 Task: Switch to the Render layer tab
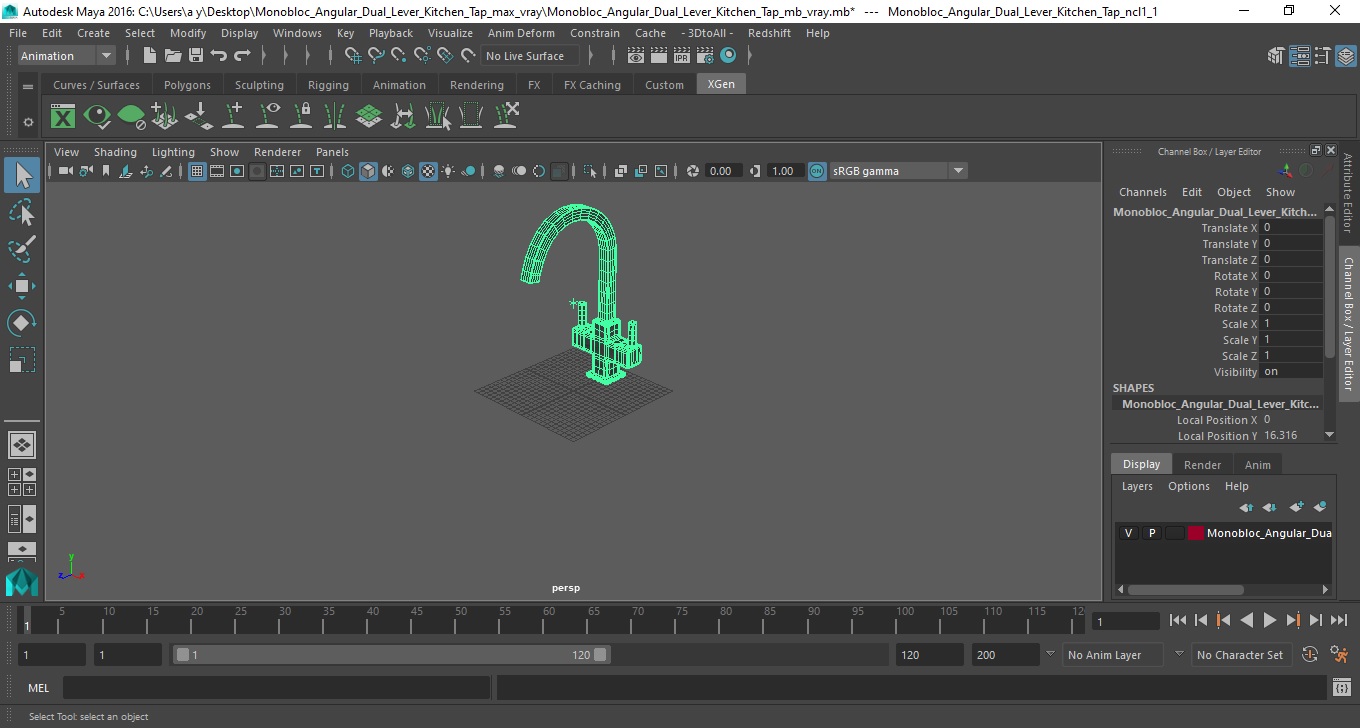[1202, 465]
